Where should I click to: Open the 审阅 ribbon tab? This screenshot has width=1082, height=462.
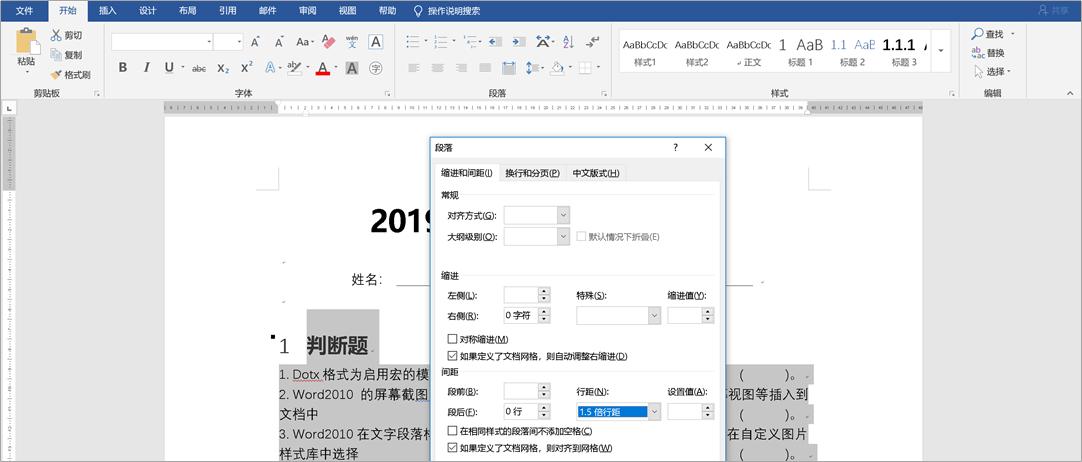pos(308,10)
